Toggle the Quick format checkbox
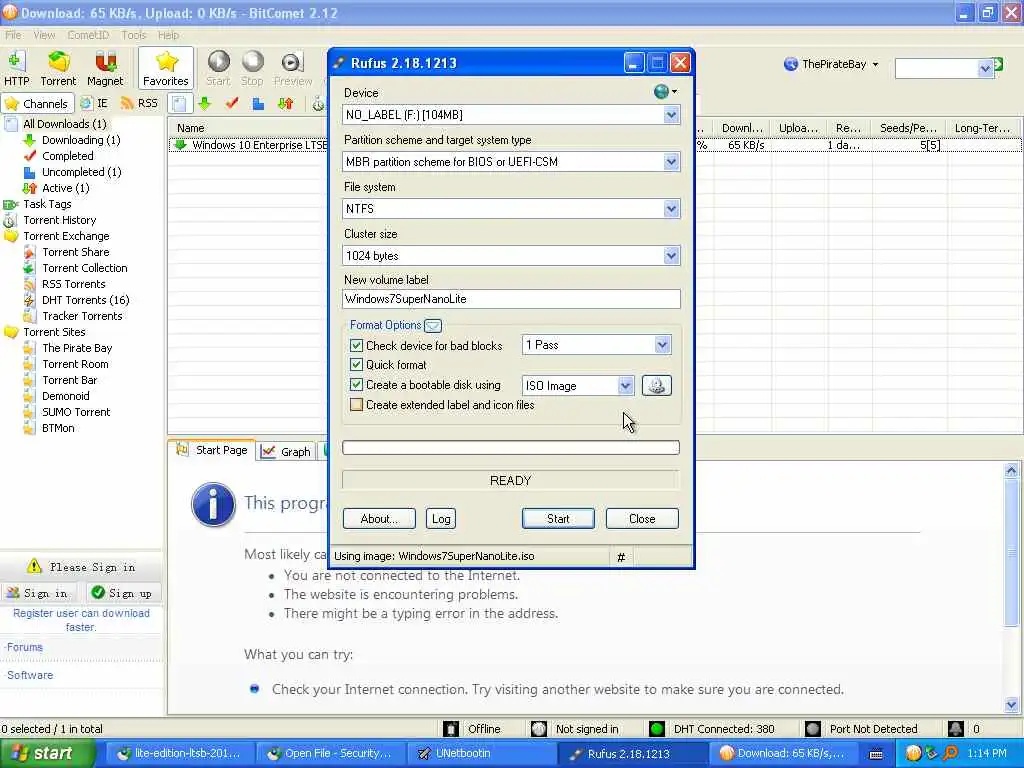The height and width of the screenshot is (768, 1024). 356,364
